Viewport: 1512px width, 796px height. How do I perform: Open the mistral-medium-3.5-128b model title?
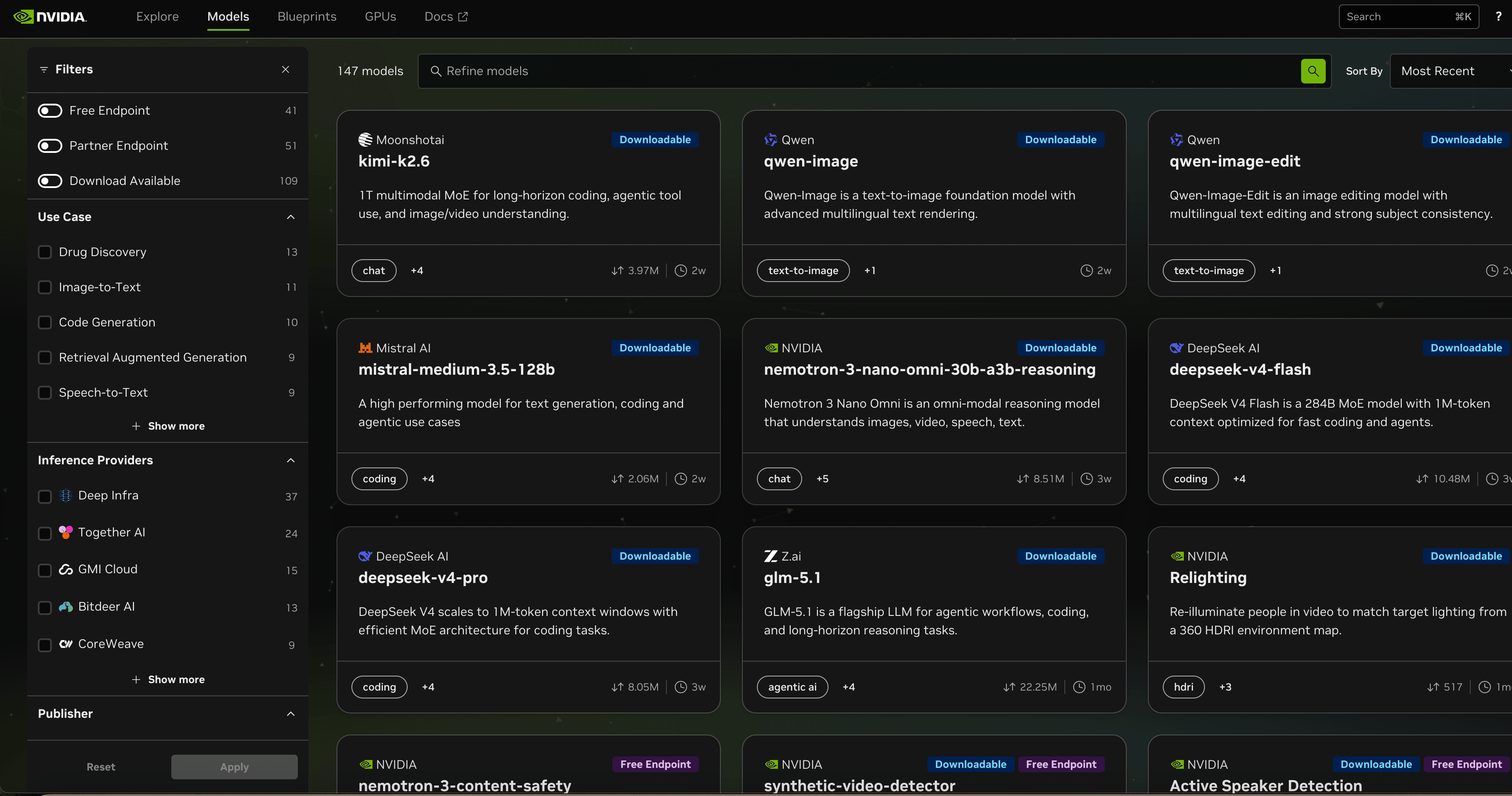[x=457, y=369]
